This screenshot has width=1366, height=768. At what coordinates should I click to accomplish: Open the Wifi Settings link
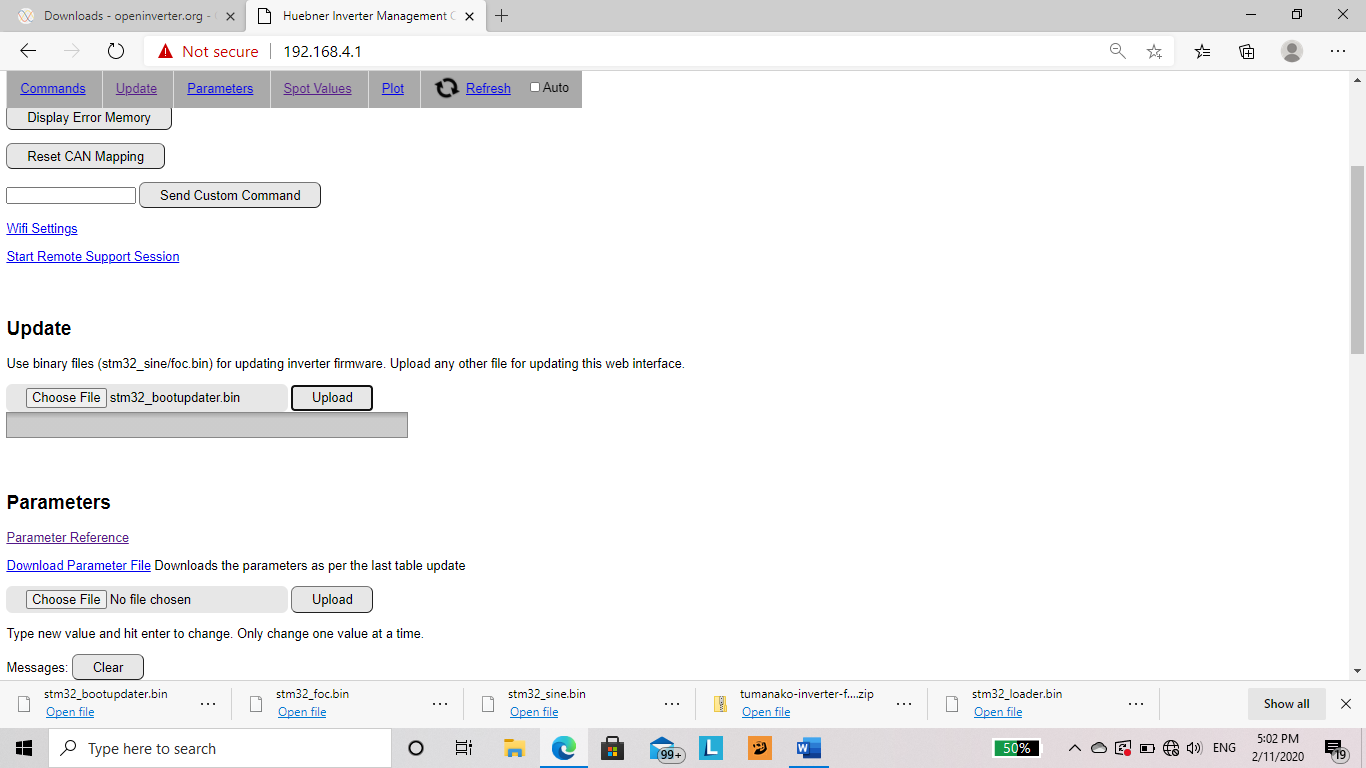(42, 228)
